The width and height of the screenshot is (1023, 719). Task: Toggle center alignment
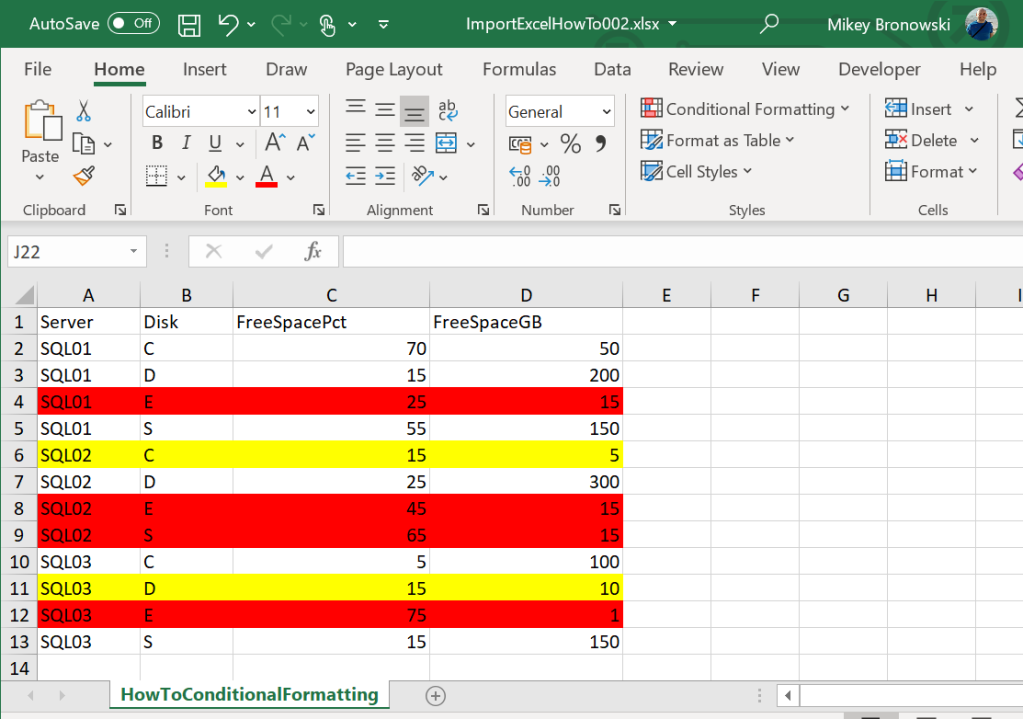click(x=385, y=143)
